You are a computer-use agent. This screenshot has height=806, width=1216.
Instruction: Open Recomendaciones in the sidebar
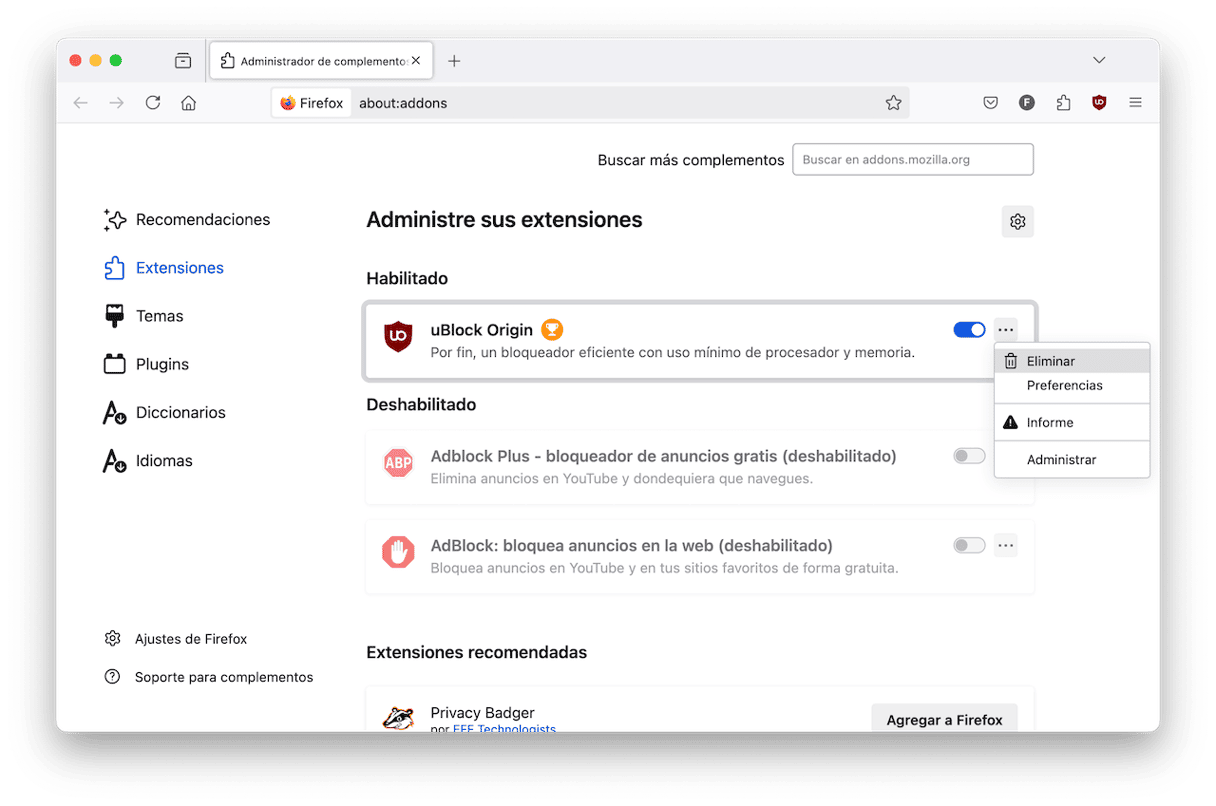click(187, 220)
